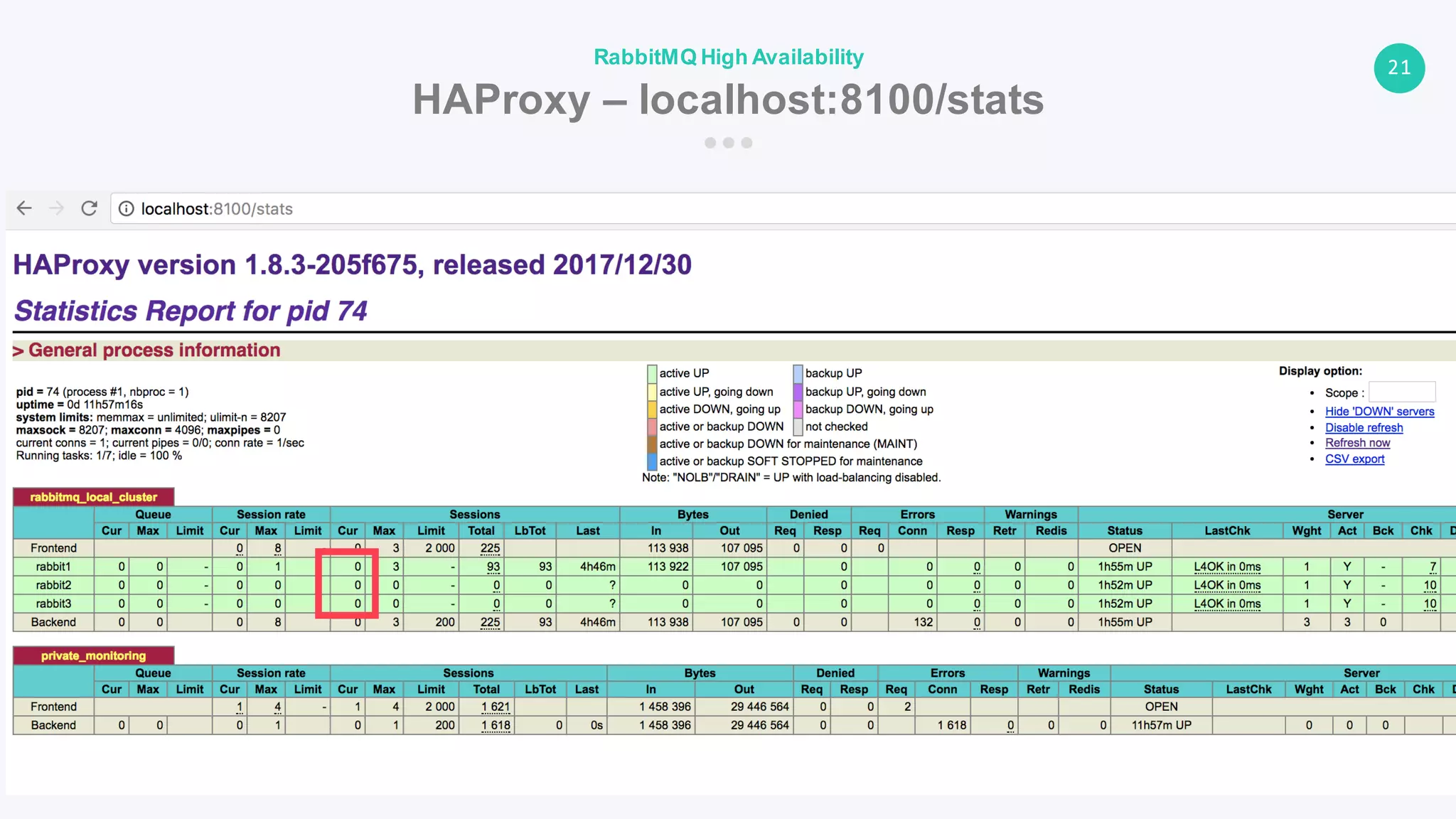Click rabbit2 server row name
Image resolution: width=1456 pixels, height=819 pixels.
53,585
